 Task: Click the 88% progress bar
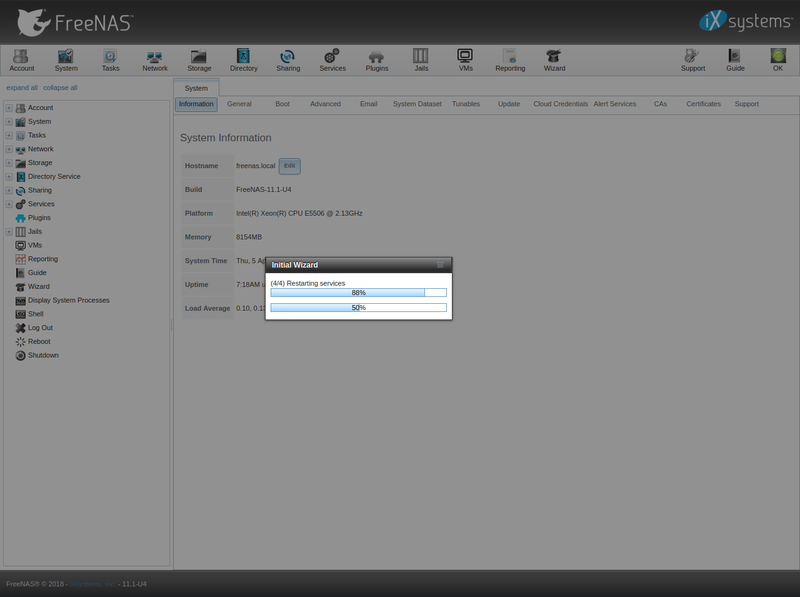[358, 293]
